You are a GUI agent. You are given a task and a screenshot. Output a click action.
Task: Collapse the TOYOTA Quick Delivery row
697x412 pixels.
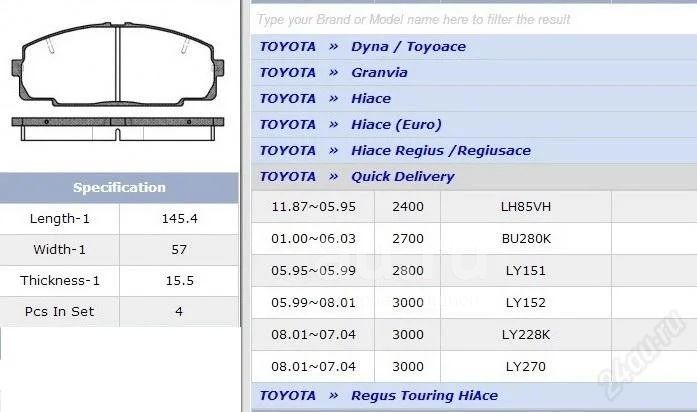(474, 177)
